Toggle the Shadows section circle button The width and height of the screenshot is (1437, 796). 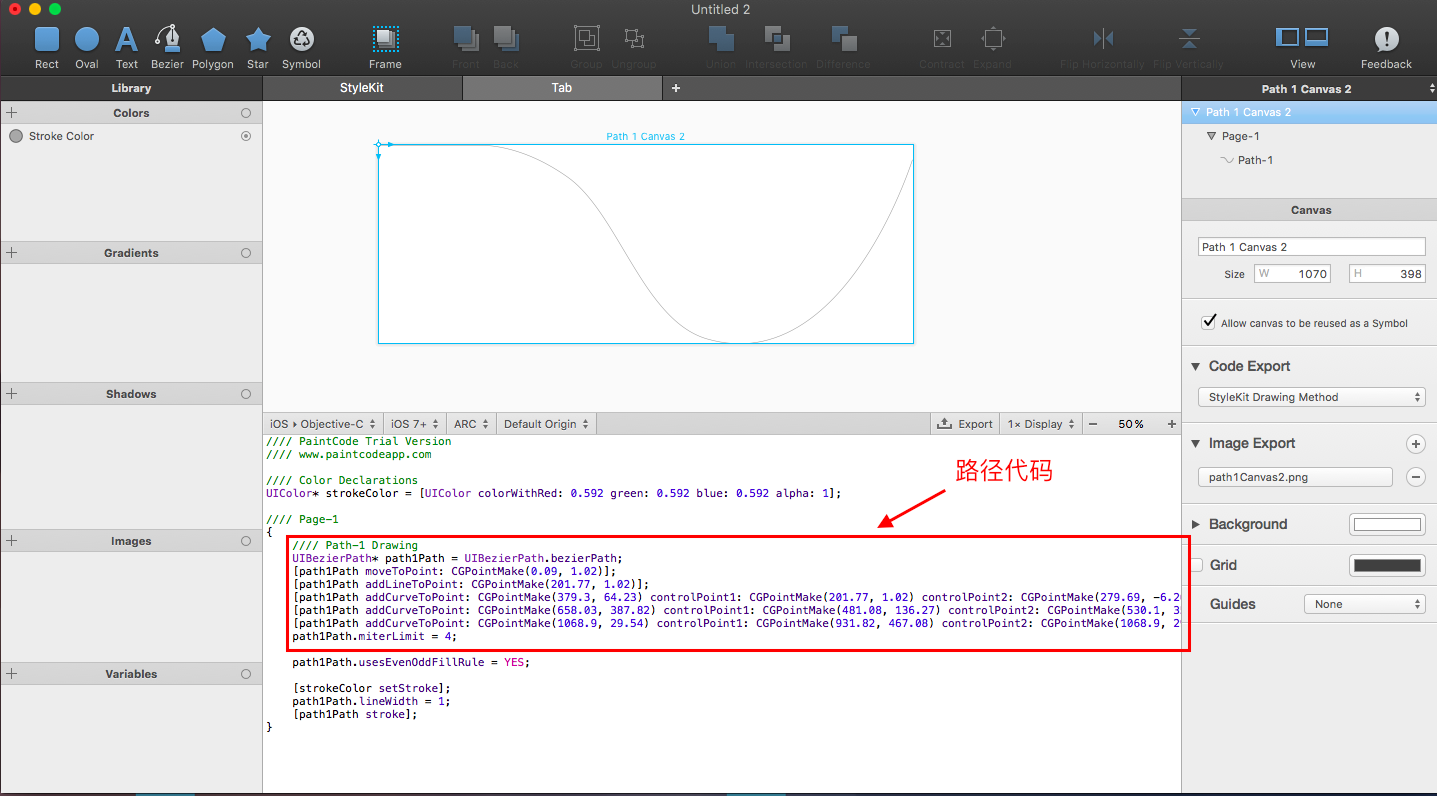tap(246, 394)
